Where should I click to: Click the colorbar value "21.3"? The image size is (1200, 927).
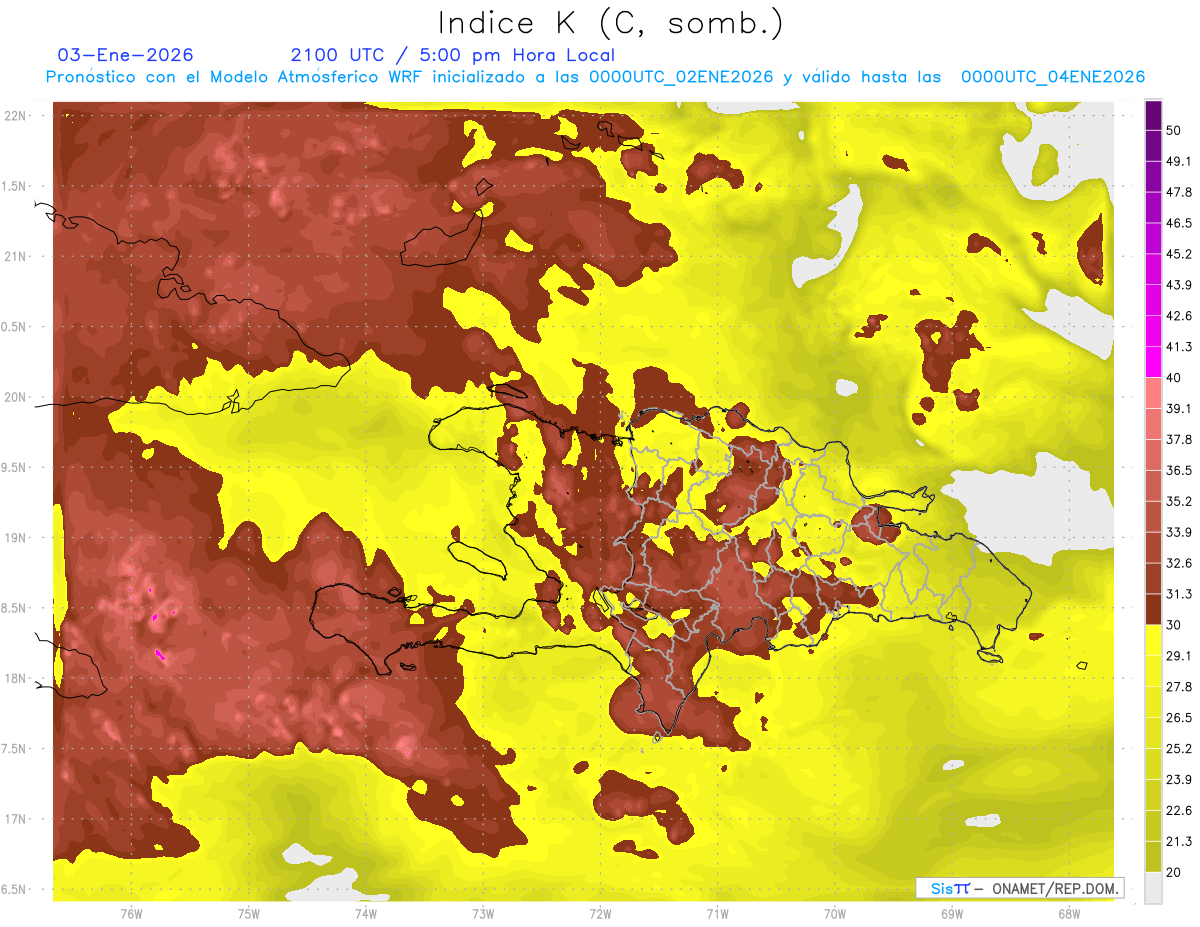point(1178,841)
